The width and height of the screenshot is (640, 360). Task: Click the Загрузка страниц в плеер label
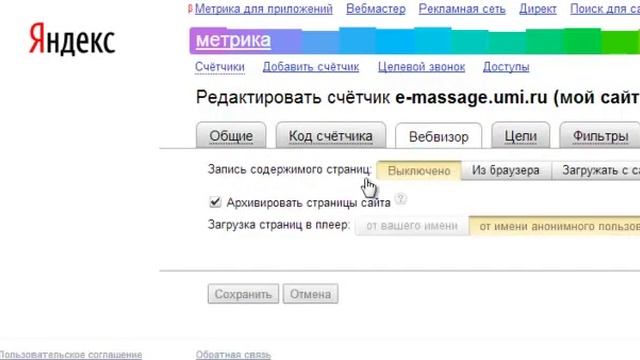click(279, 225)
